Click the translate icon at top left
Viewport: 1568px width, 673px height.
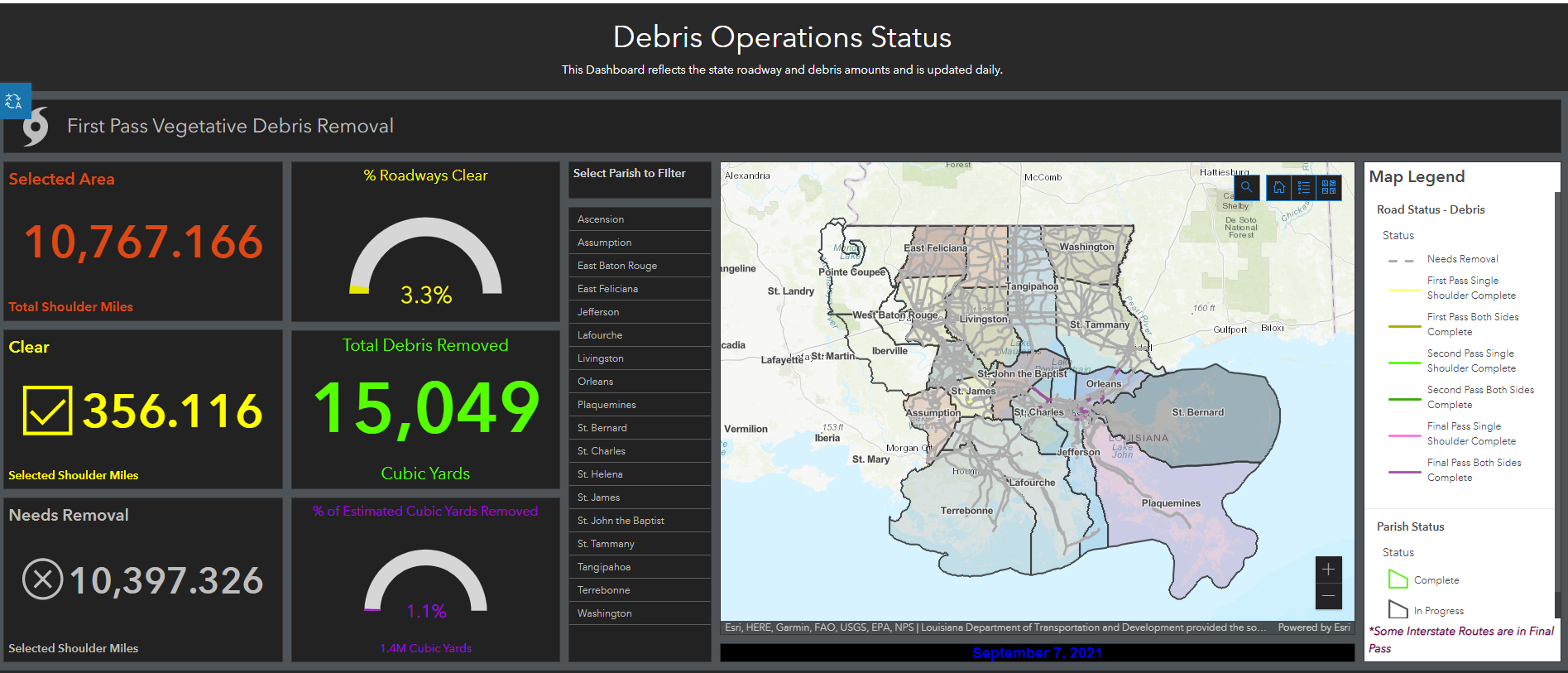[x=14, y=101]
